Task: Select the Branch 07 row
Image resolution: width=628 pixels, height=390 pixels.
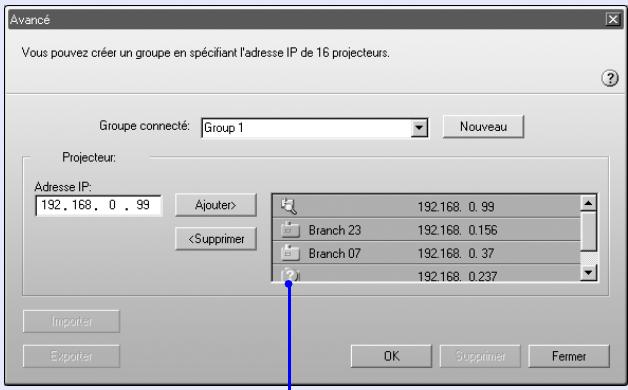Action: click(426, 253)
